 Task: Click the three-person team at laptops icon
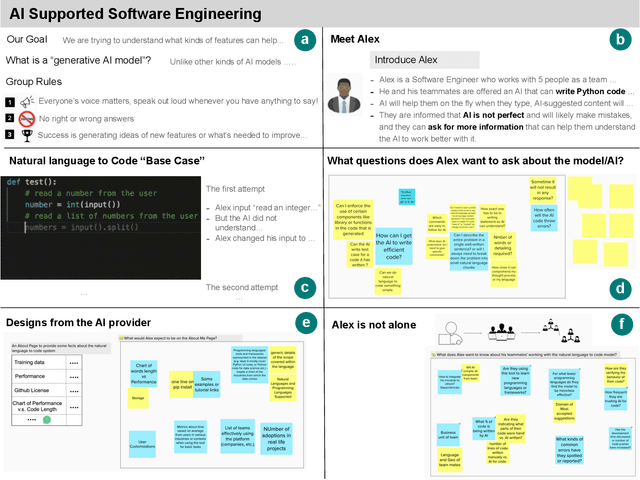click(x=502, y=332)
